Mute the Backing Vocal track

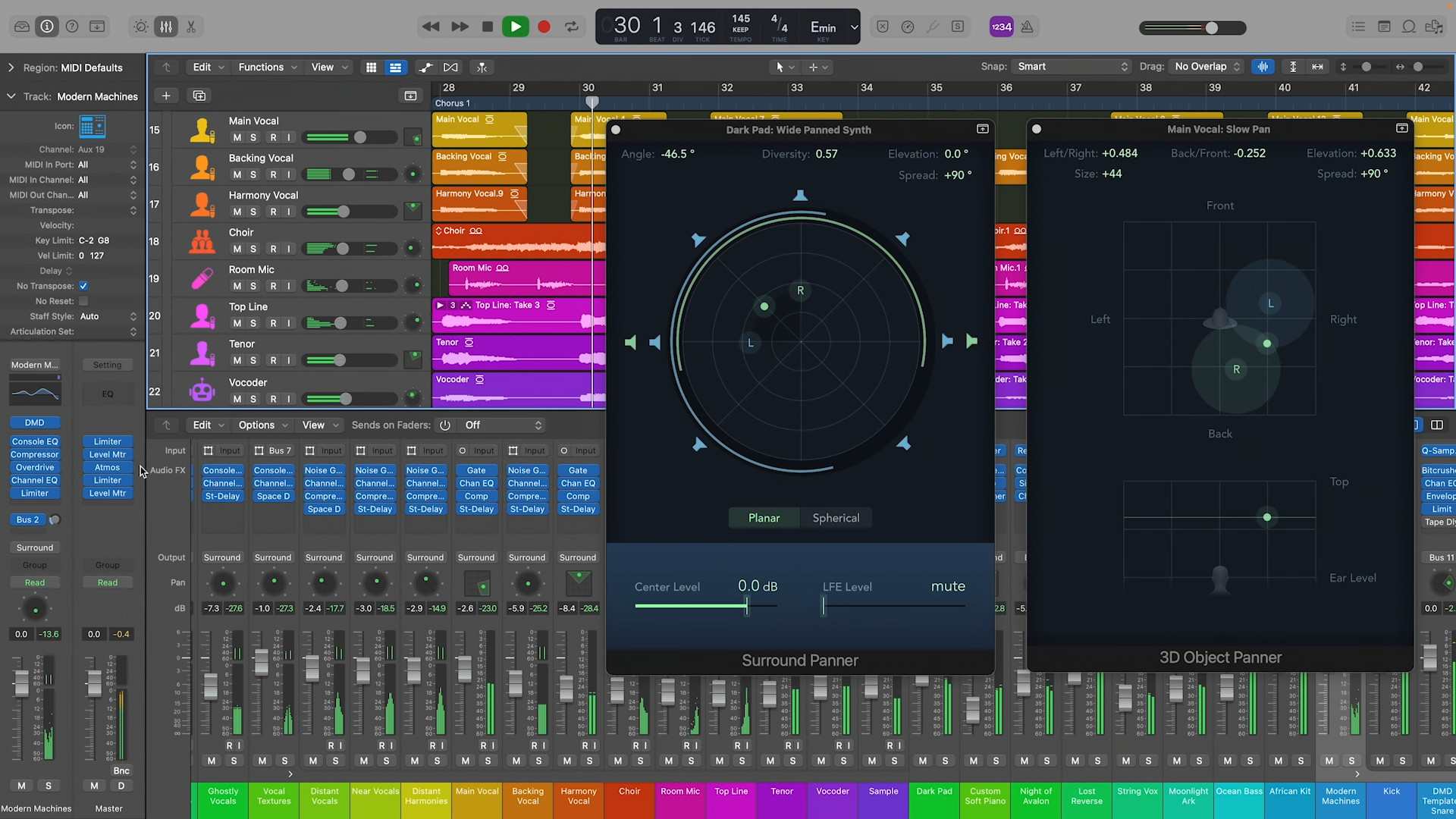coord(237,174)
